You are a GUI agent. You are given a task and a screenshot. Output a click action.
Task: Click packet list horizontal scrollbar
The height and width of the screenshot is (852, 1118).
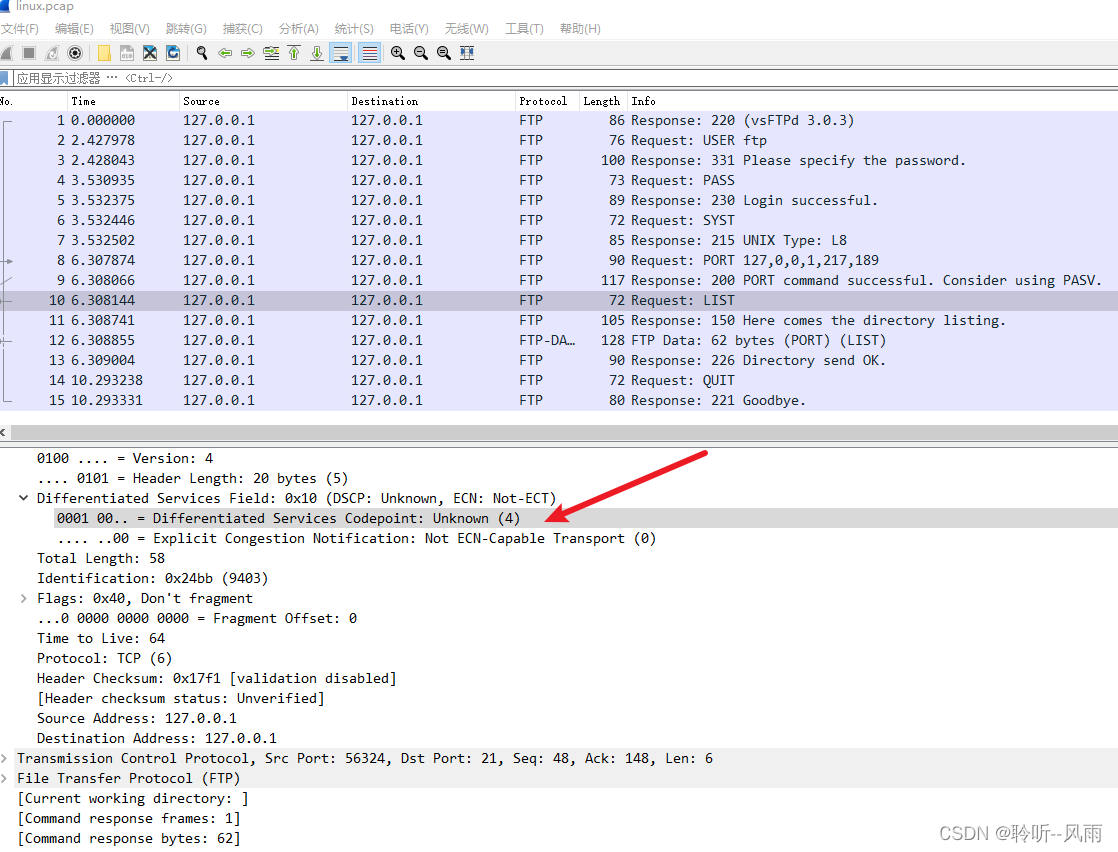564,432
